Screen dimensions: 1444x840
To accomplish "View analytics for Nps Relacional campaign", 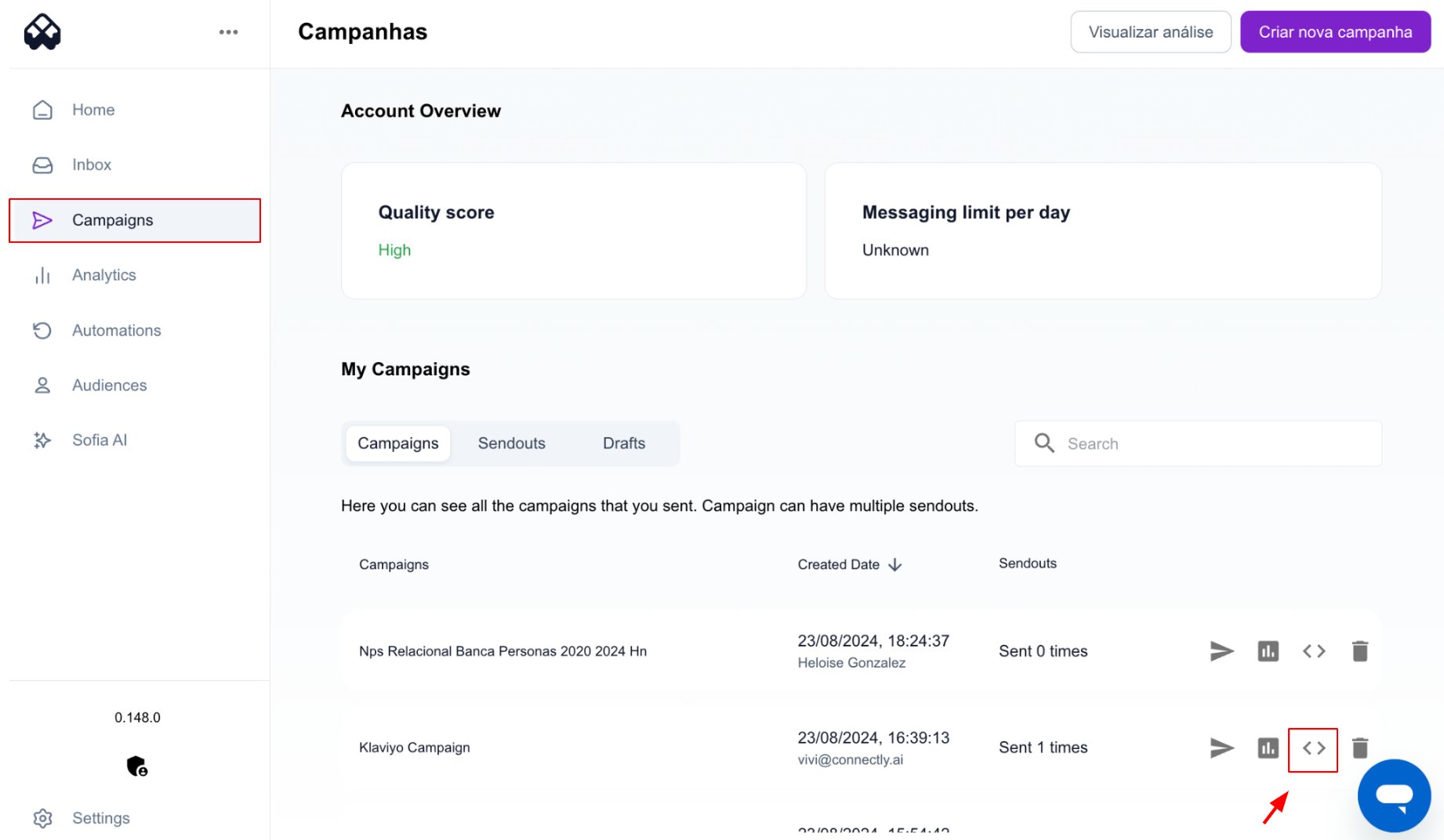I will click(x=1268, y=651).
